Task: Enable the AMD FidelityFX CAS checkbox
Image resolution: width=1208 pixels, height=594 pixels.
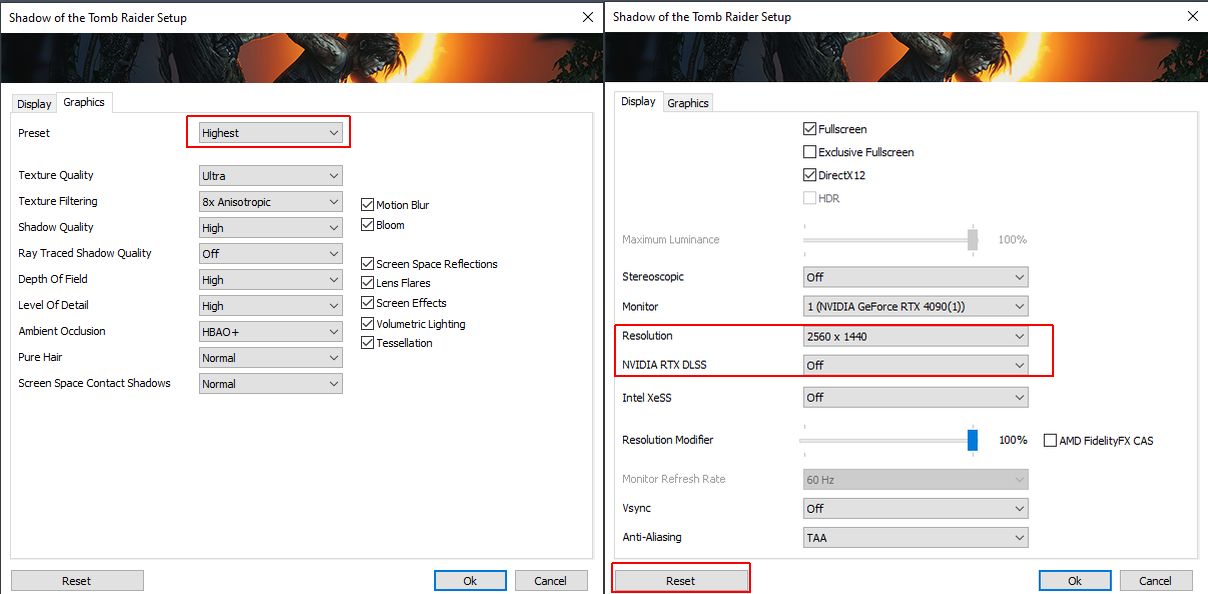Action: coord(1050,440)
